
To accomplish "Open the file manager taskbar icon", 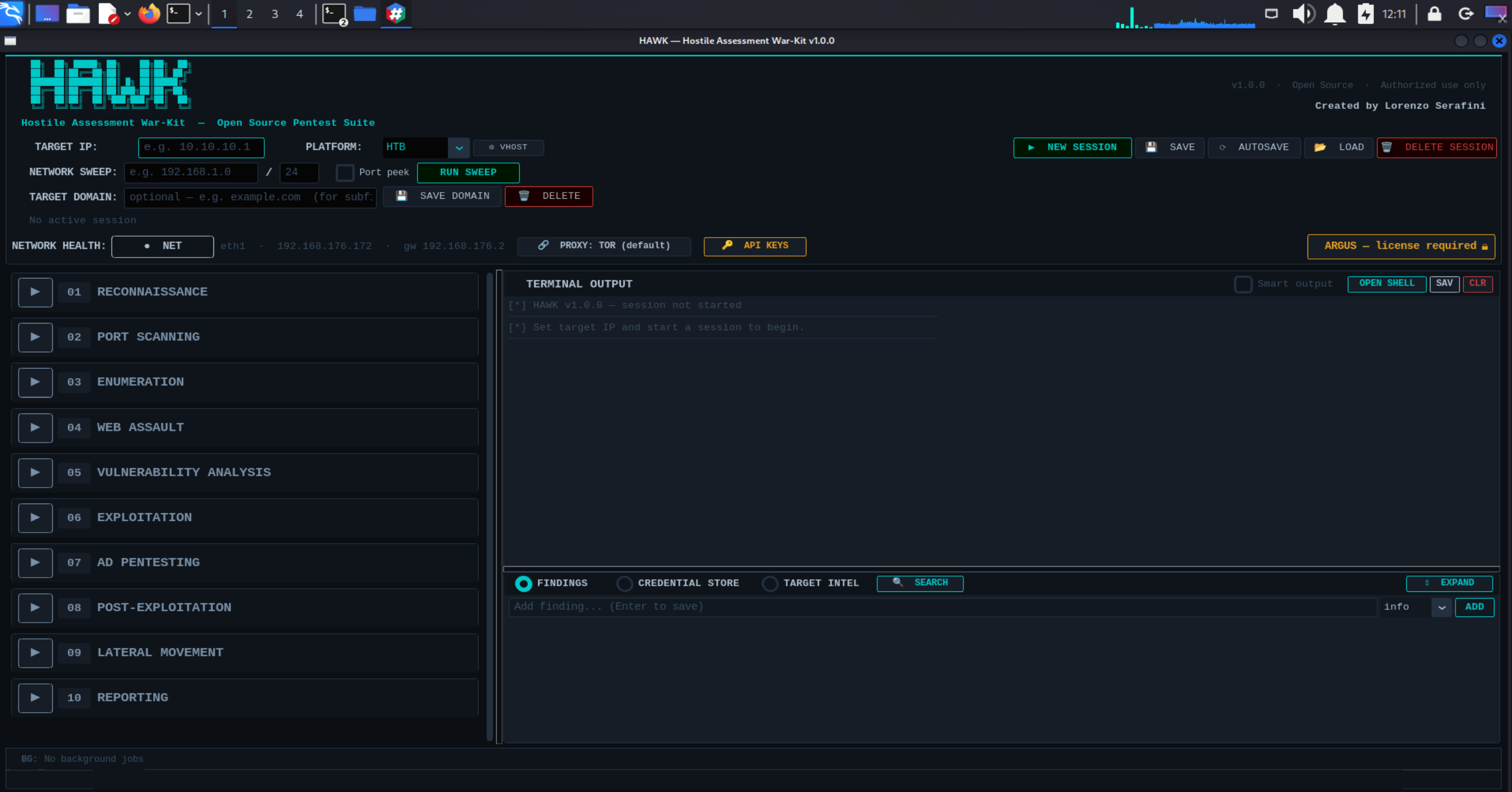I will 77,13.
